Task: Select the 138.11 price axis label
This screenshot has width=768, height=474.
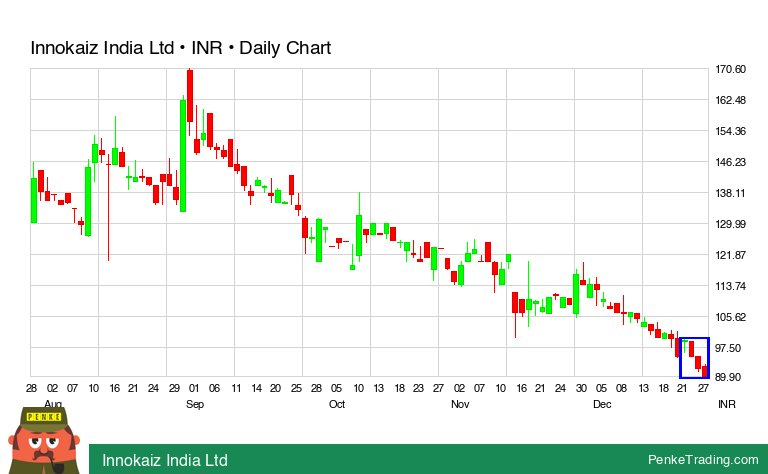Action: (730, 193)
